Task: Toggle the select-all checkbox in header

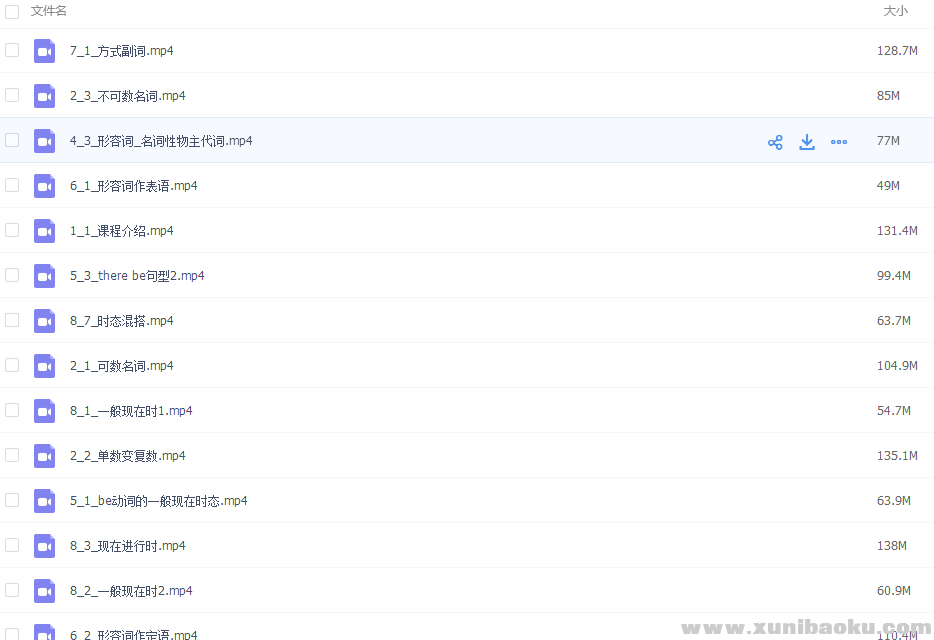Action: pyautogui.click(x=12, y=11)
